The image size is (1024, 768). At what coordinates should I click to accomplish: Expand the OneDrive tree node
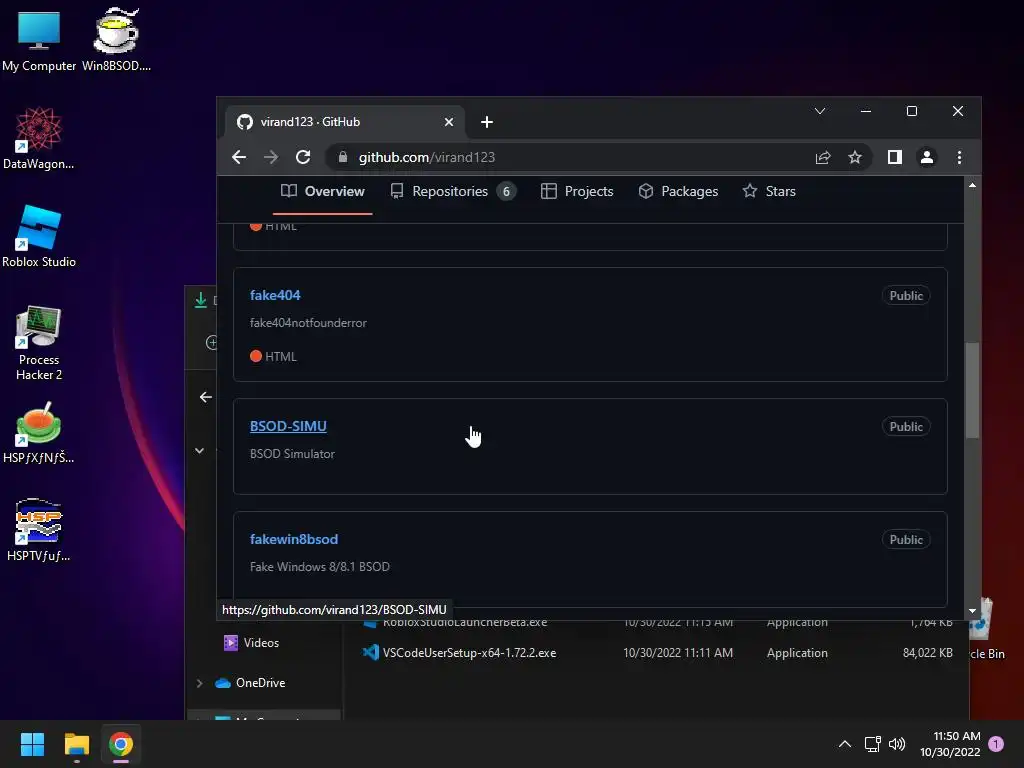coord(199,683)
